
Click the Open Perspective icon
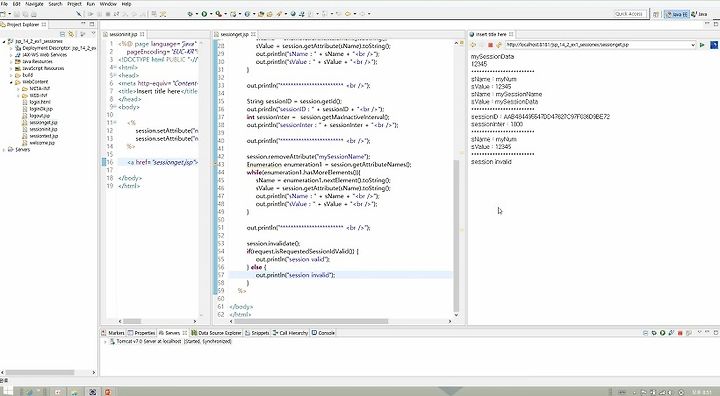click(x=656, y=14)
